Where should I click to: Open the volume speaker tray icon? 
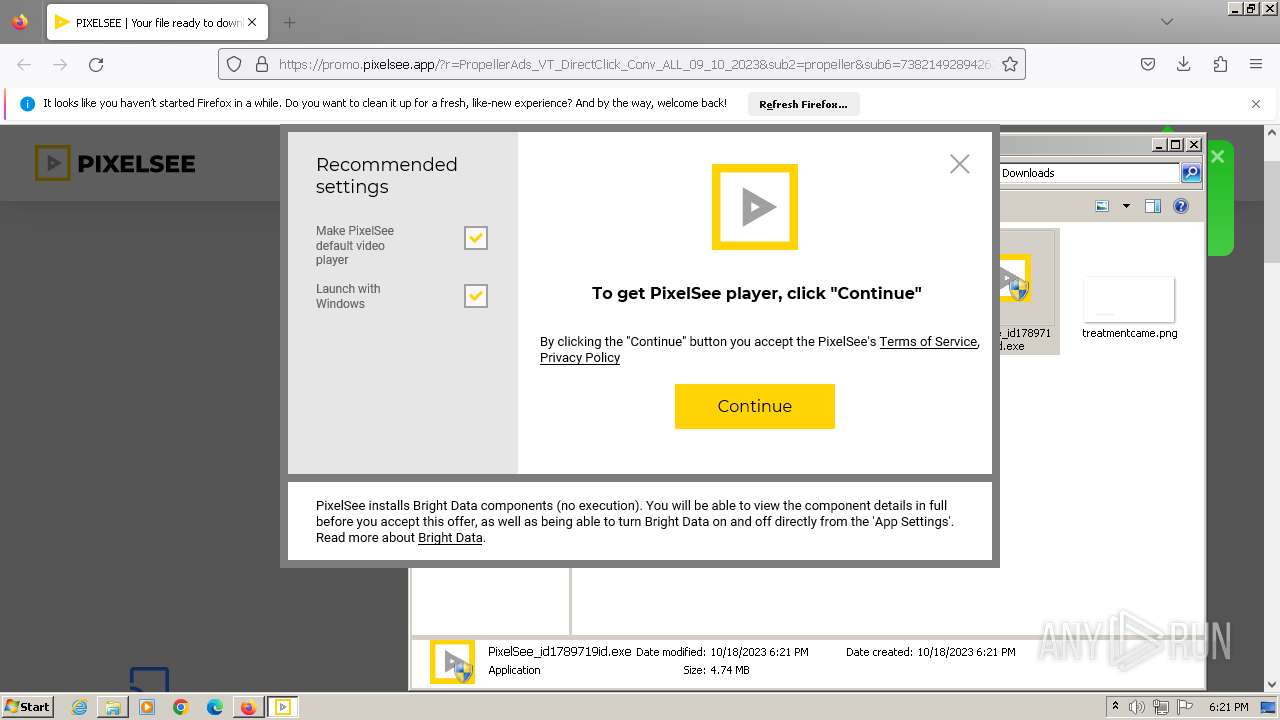point(1137,707)
